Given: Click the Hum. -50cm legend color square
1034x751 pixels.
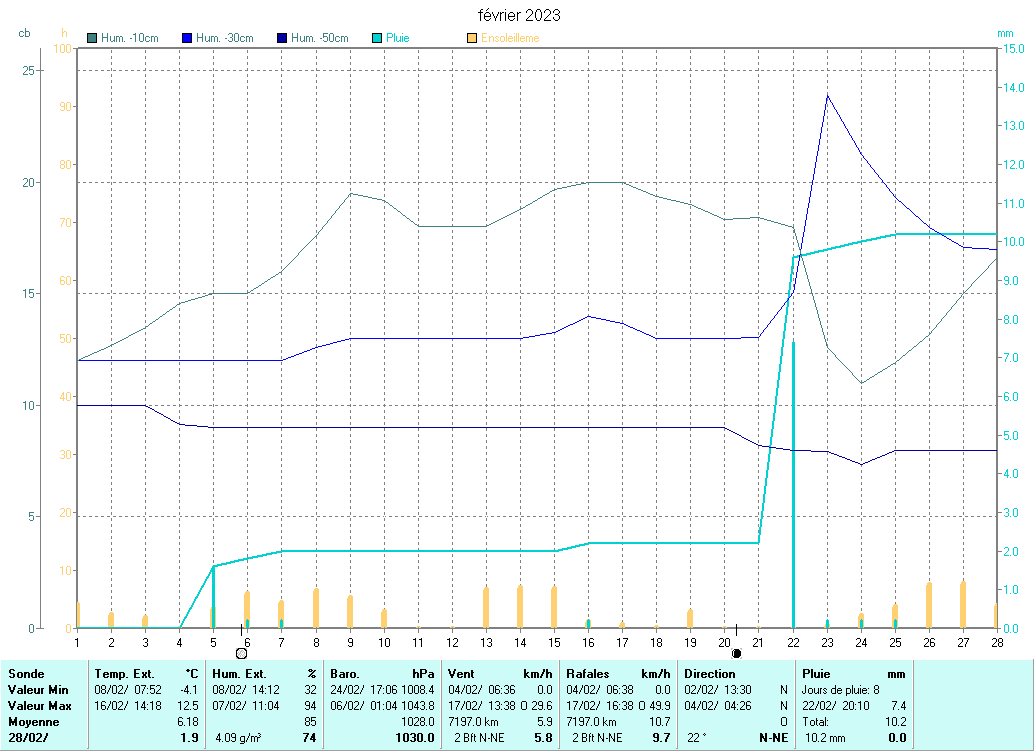Looking at the screenshot, I should pyautogui.click(x=282, y=39).
